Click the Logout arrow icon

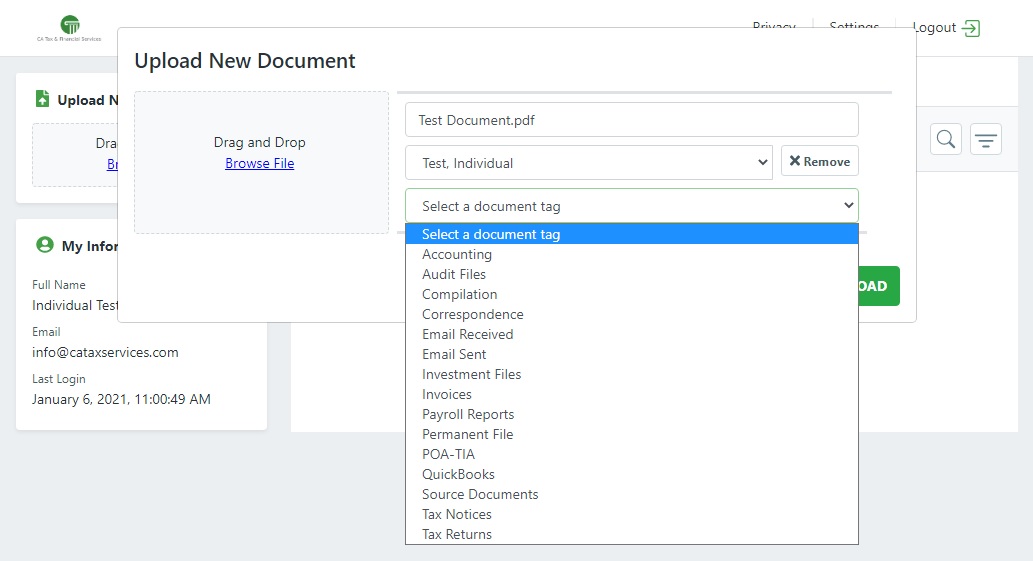(x=971, y=28)
